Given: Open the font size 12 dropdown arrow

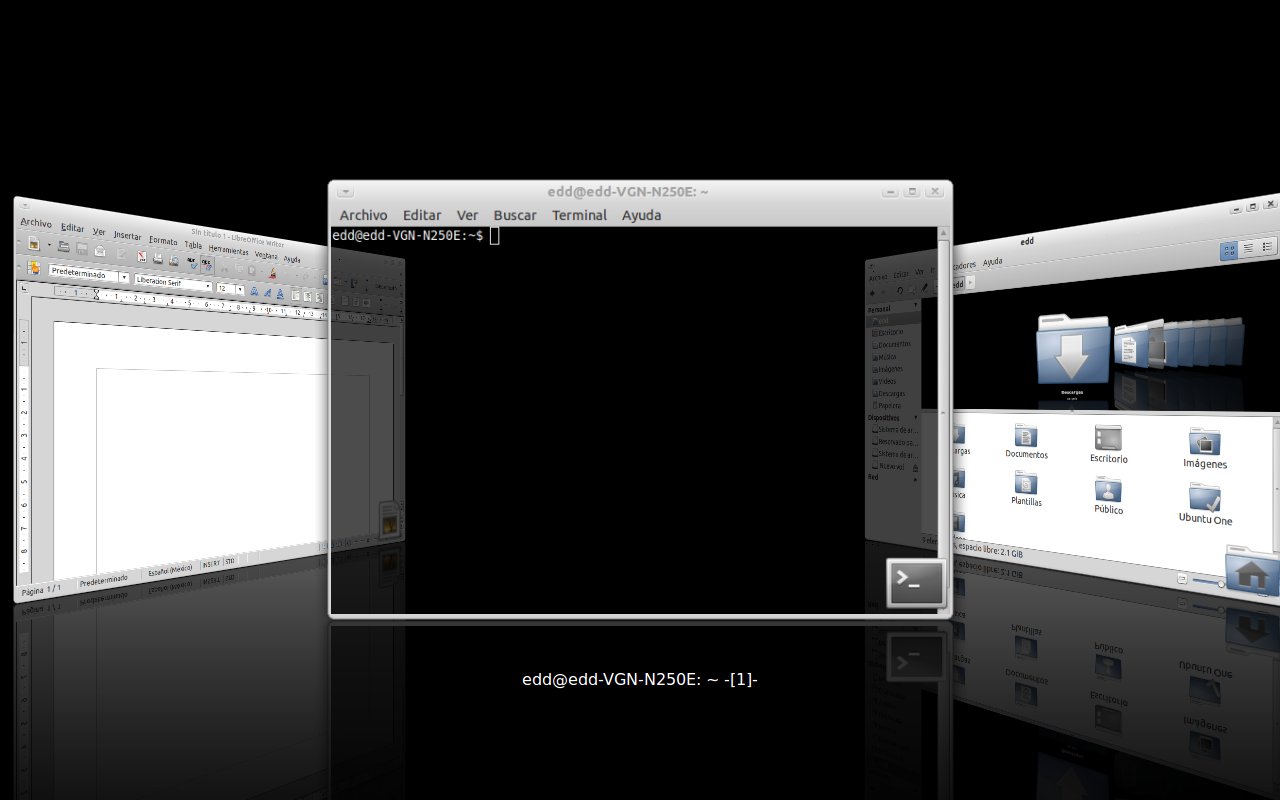Looking at the screenshot, I should [x=240, y=289].
